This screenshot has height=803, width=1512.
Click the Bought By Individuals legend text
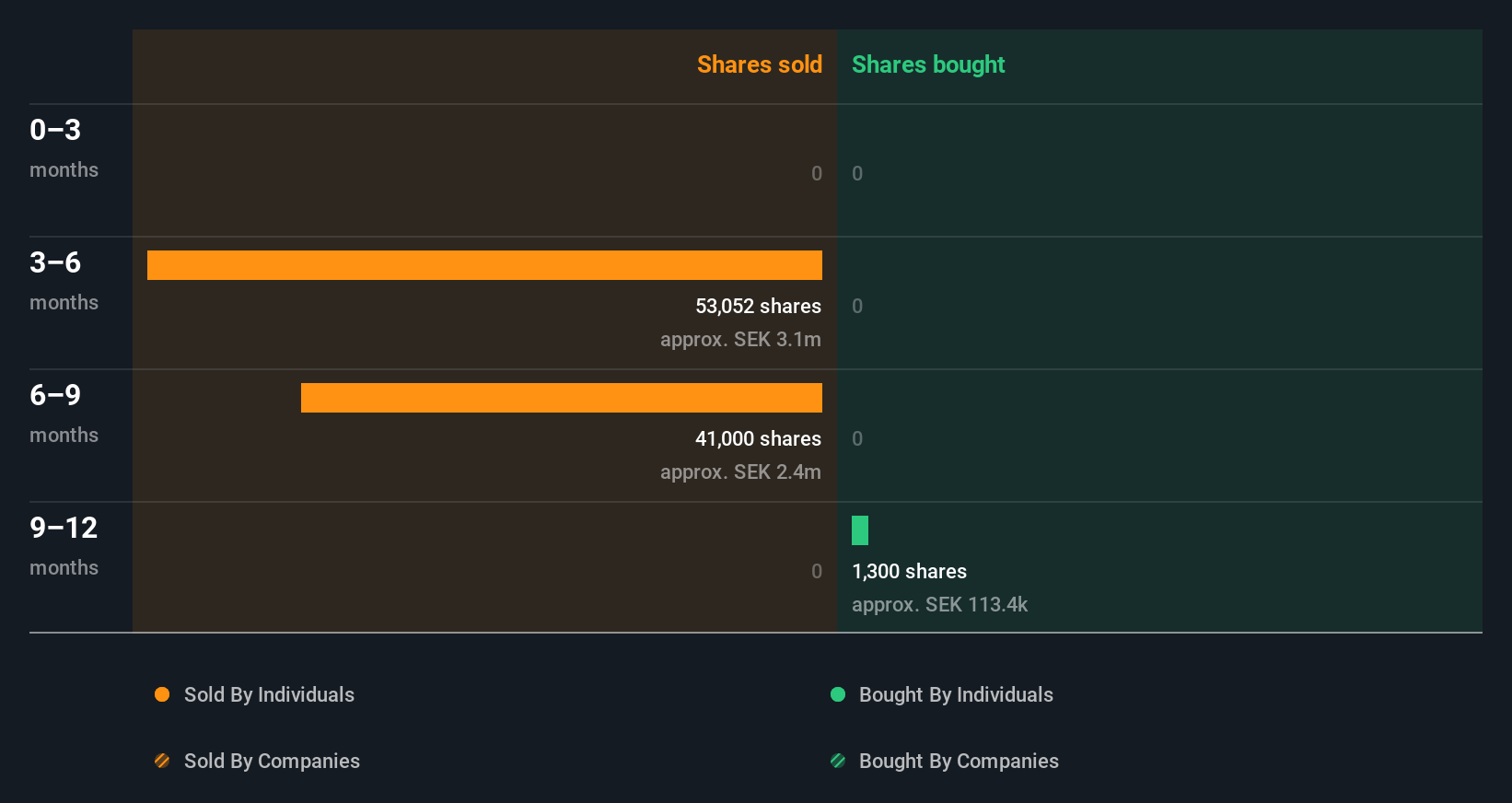pyautogui.click(x=956, y=694)
